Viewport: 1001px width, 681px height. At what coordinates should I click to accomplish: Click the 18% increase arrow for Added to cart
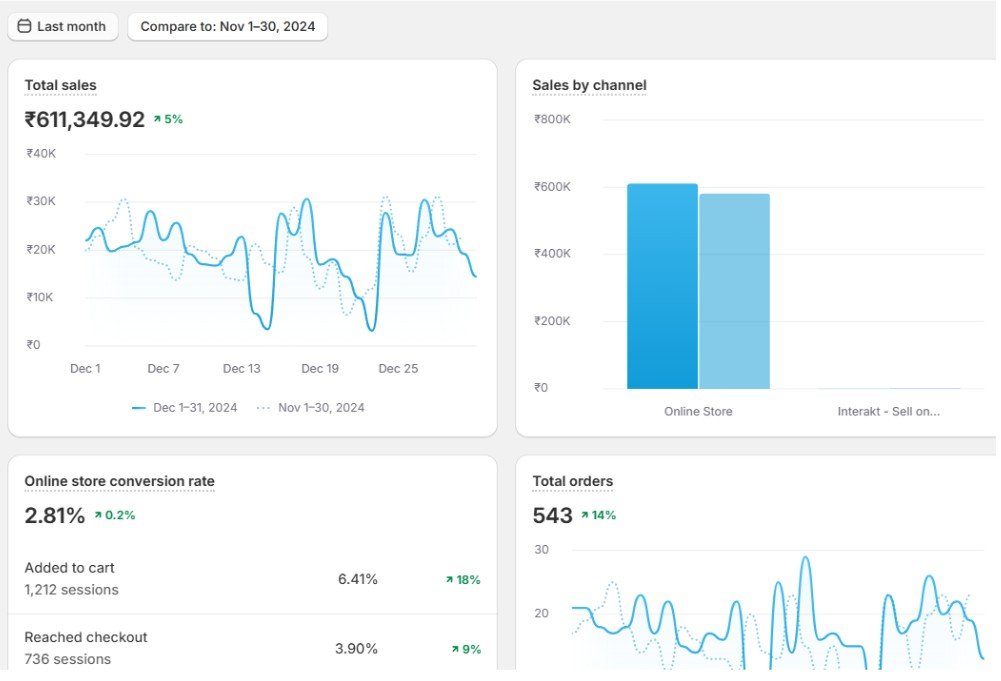[449, 580]
